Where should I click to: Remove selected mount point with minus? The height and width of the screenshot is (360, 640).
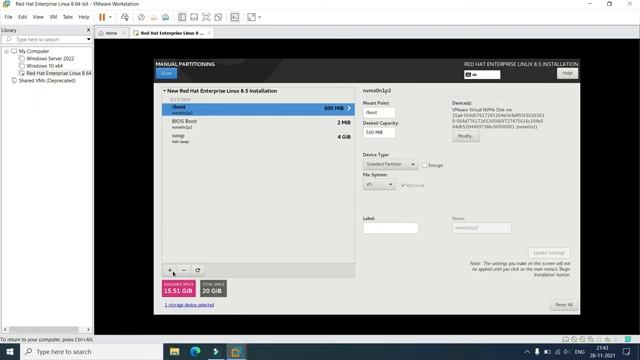(184, 270)
